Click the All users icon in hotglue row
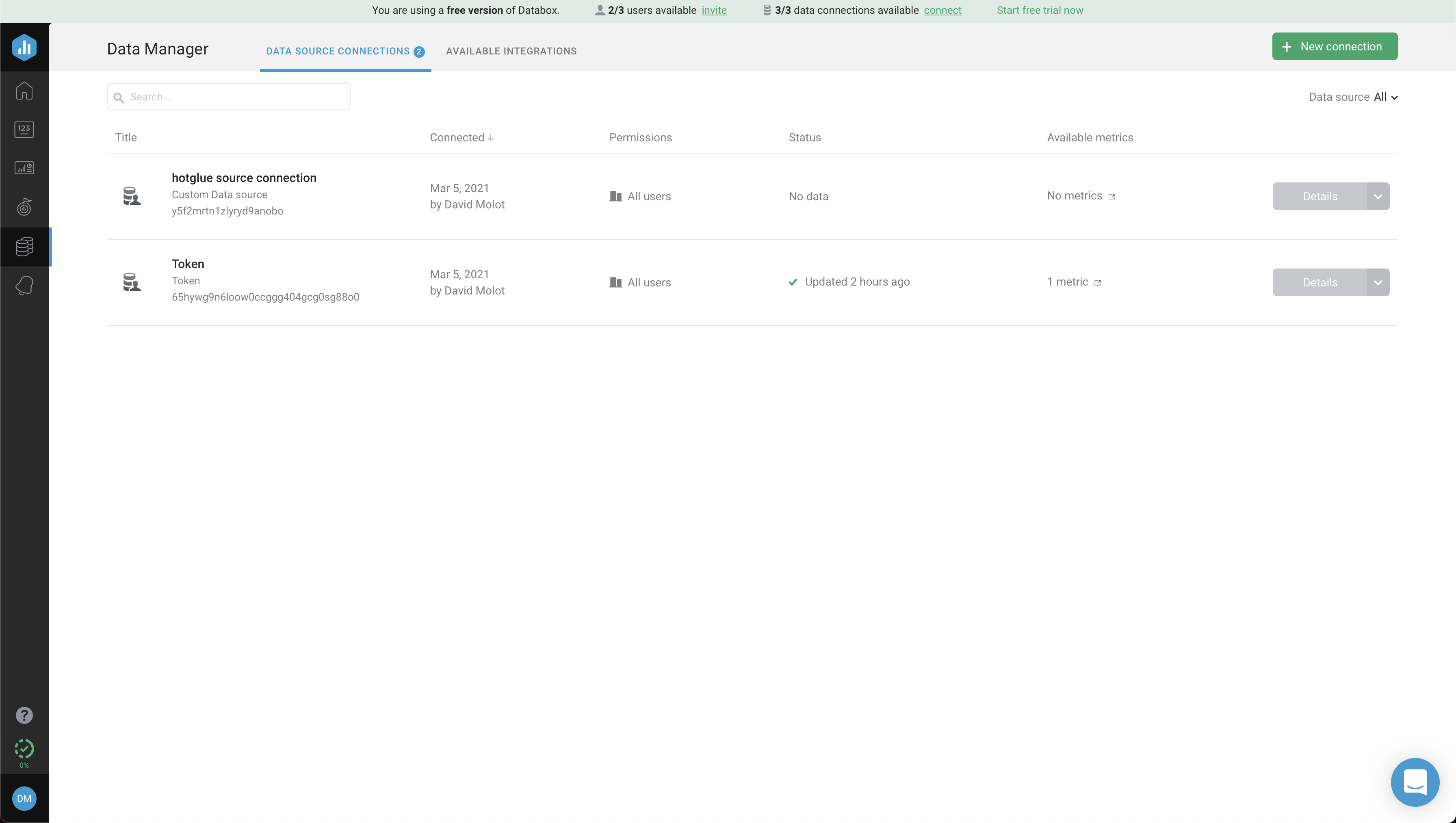 point(615,196)
